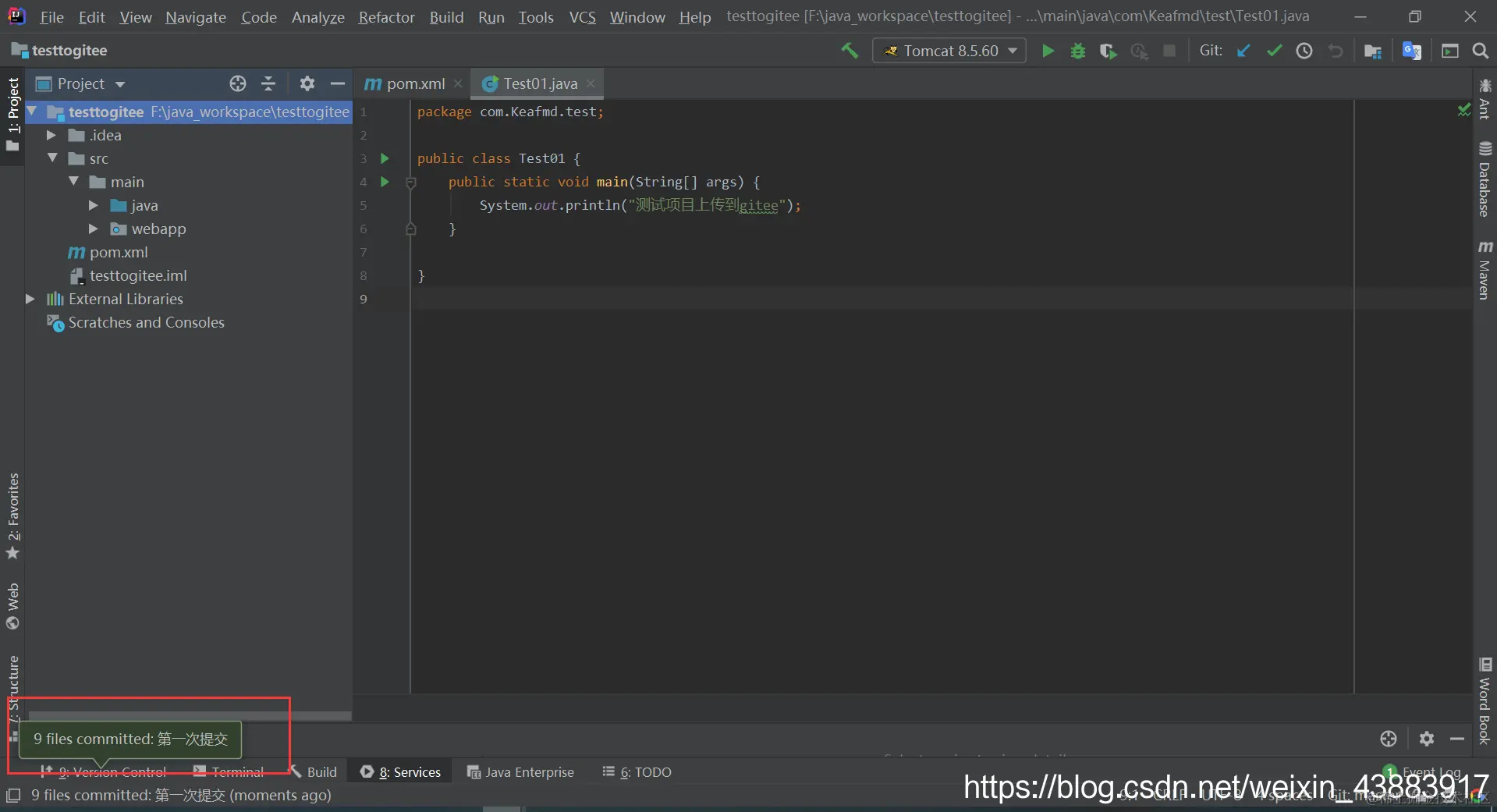Start debugging with the bug icon
This screenshot has height=812, width=1497.
pyautogui.click(x=1078, y=51)
